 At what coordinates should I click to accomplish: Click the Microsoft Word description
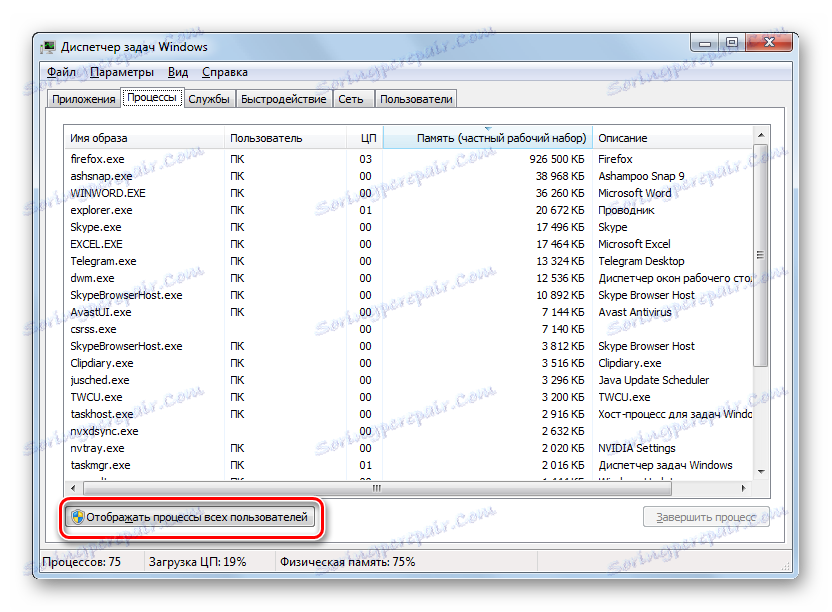click(635, 193)
